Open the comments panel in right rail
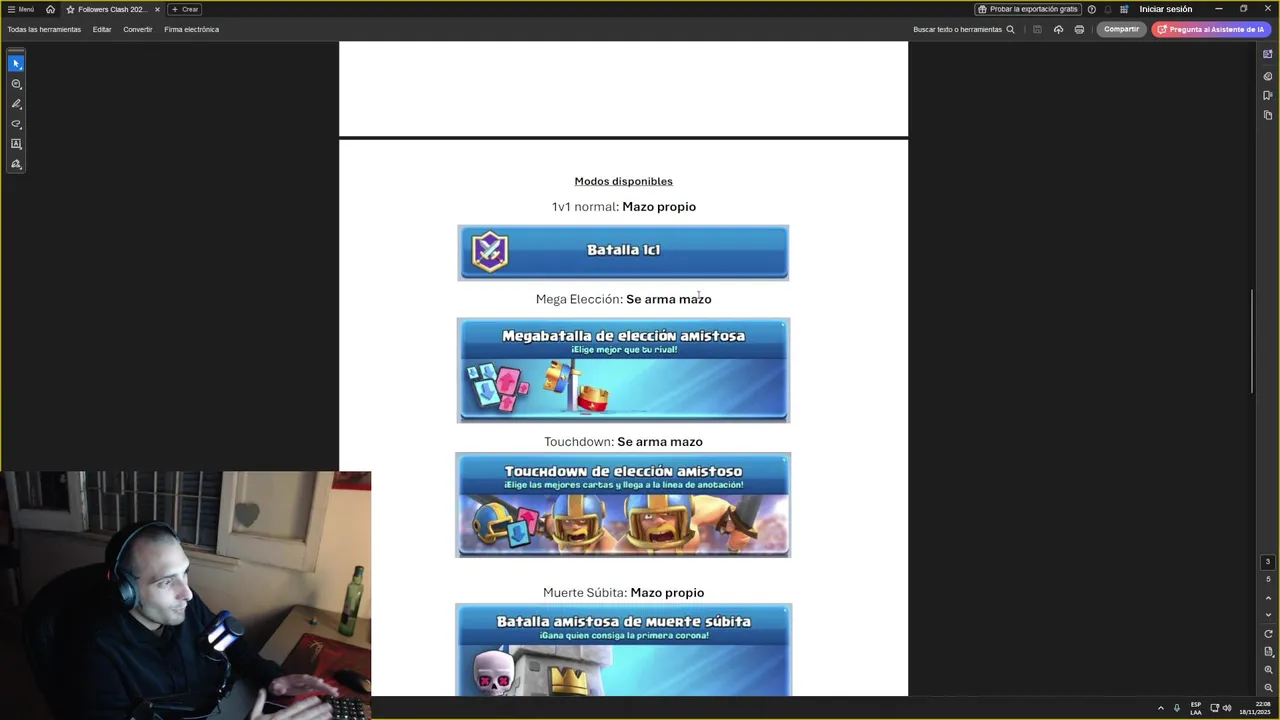The image size is (1280, 720). click(x=1268, y=76)
